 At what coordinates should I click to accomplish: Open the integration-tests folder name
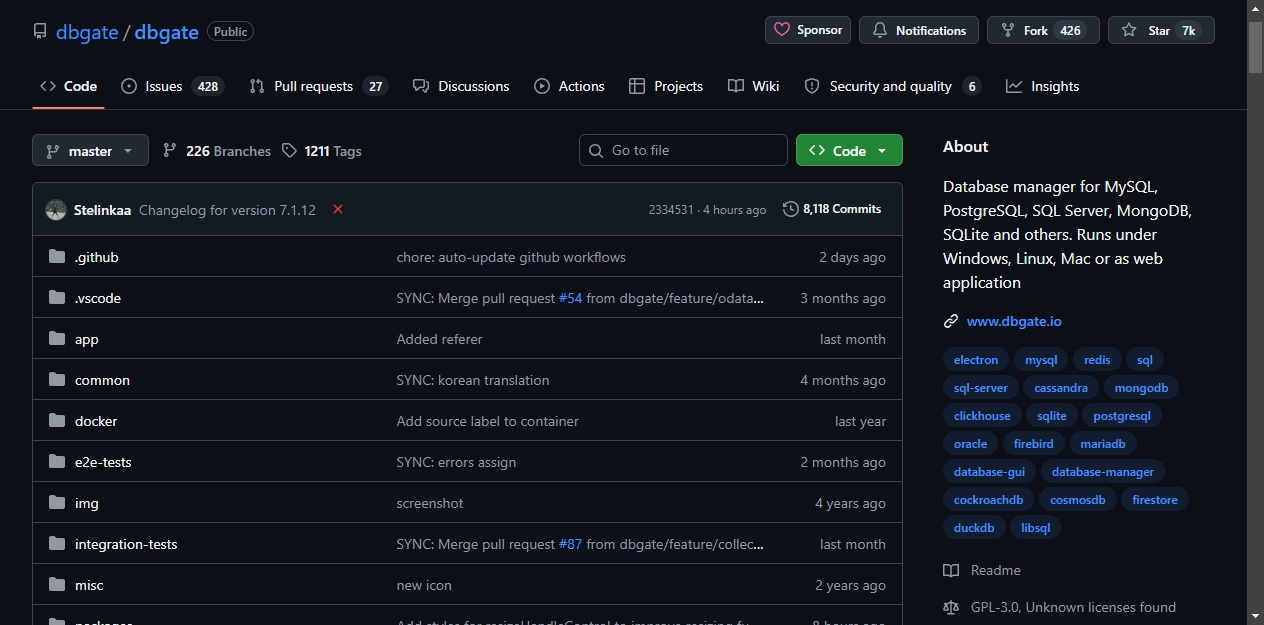(126, 544)
